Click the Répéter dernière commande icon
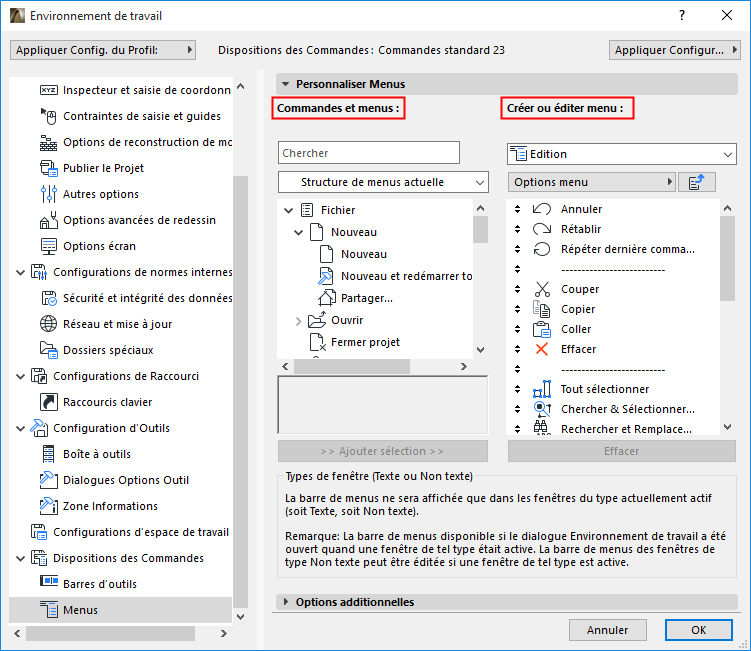The height and width of the screenshot is (651, 751). [x=542, y=249]
